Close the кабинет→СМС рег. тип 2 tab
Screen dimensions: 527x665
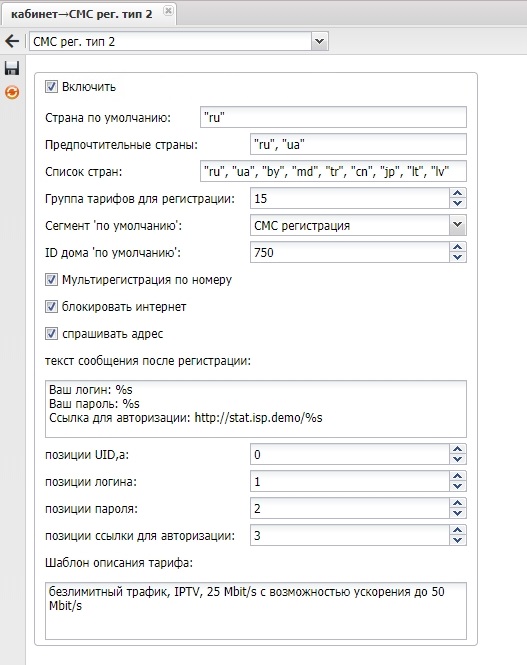click(x=168, y=11)
